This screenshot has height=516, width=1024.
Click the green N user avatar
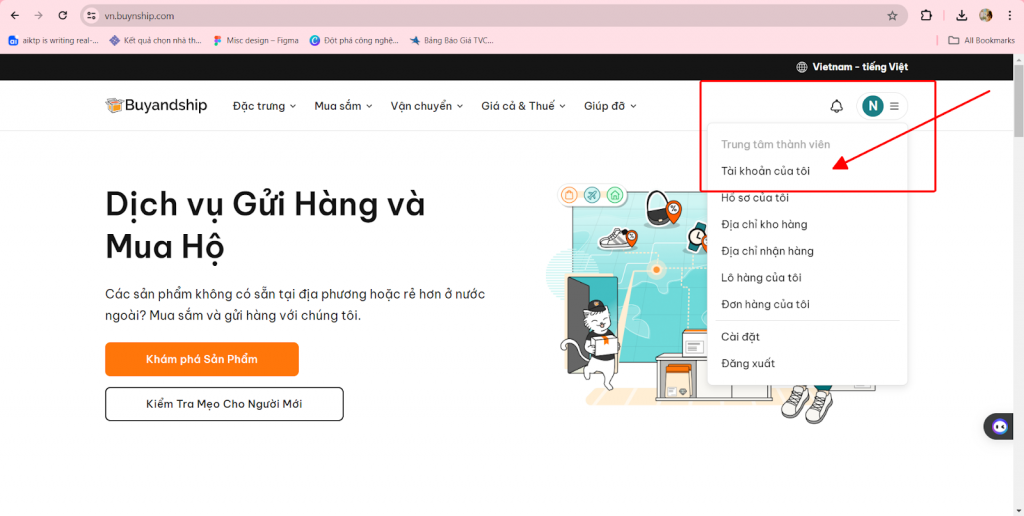[872, 106]
